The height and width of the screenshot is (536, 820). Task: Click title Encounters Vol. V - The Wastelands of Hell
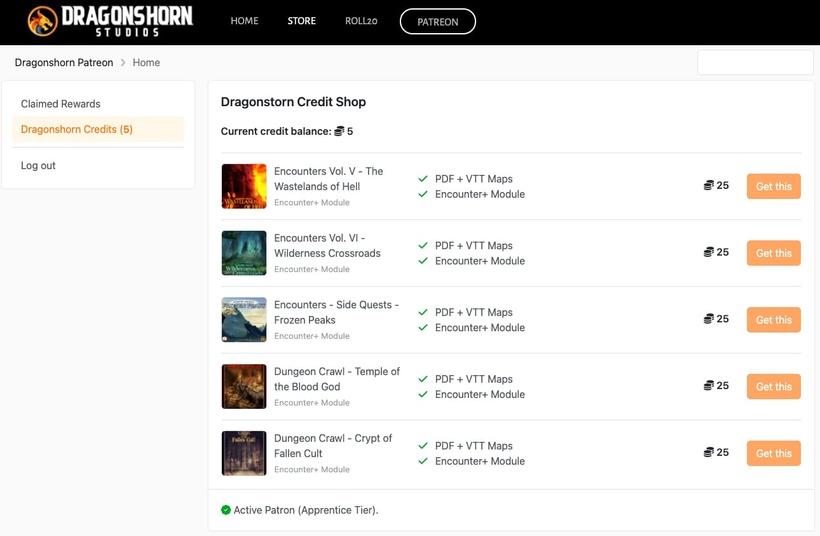coord(328,179)
